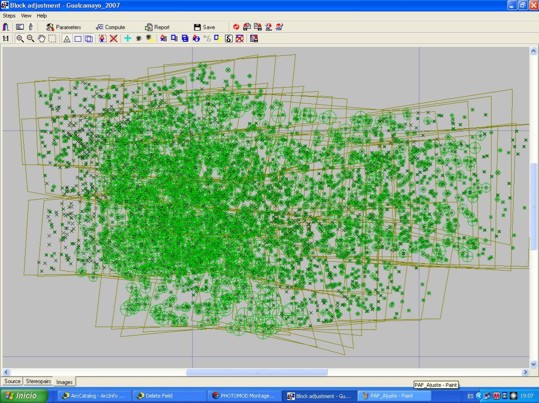The width and height of the screenshot is (539, 403).
Task: Click the screen panel icon in top toolbar
Action: point(20,27)
